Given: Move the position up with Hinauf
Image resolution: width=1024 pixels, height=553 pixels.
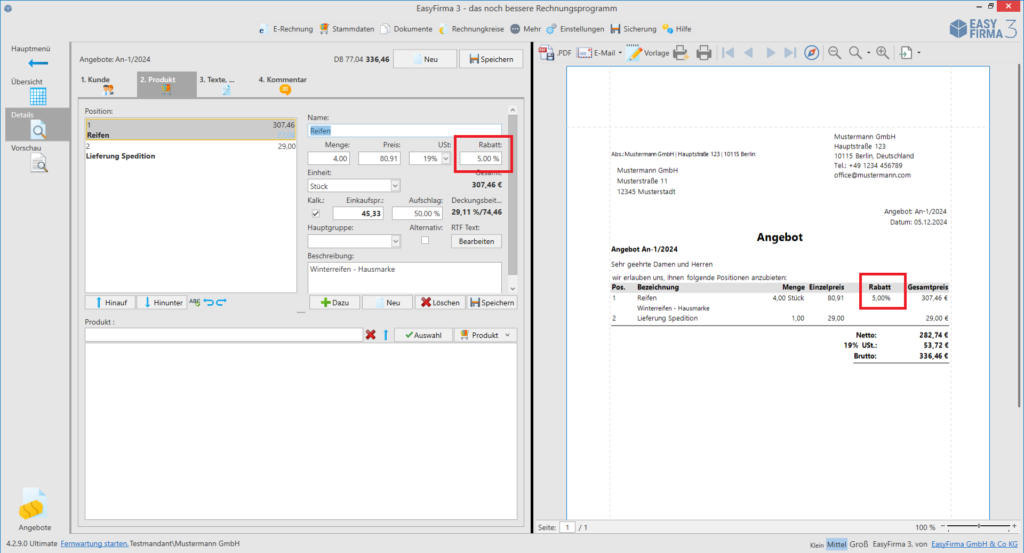Looking at the screenshot, I should coord(110,302).
